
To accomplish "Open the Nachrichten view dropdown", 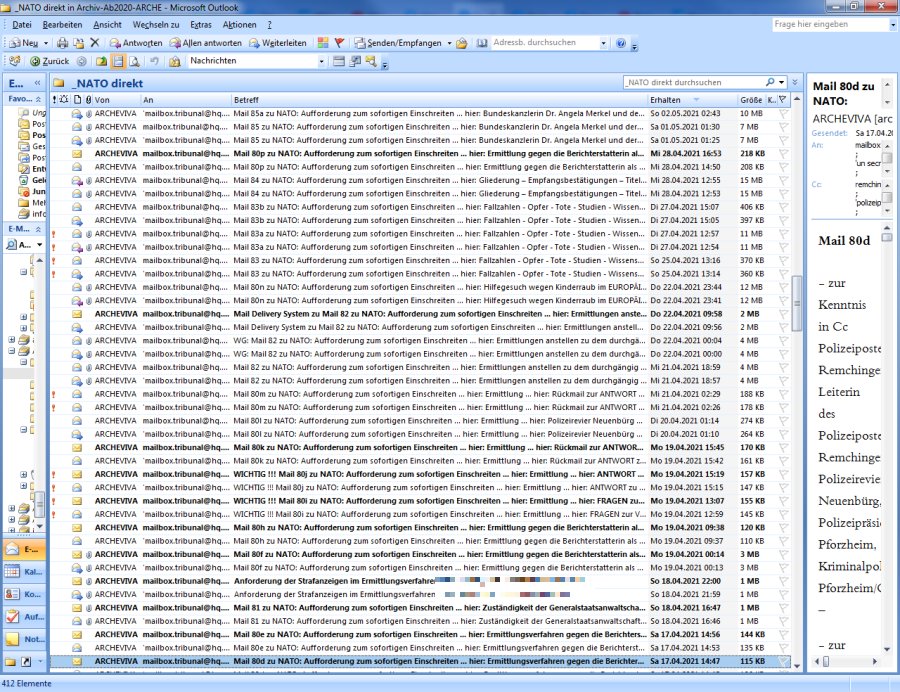I will 321,61.
